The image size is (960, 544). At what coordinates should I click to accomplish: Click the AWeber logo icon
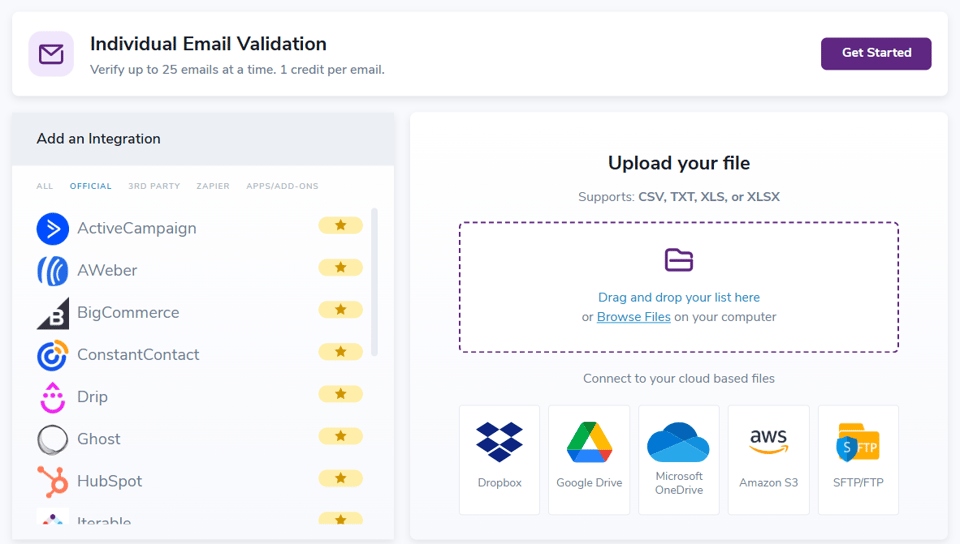pos(53,270)
